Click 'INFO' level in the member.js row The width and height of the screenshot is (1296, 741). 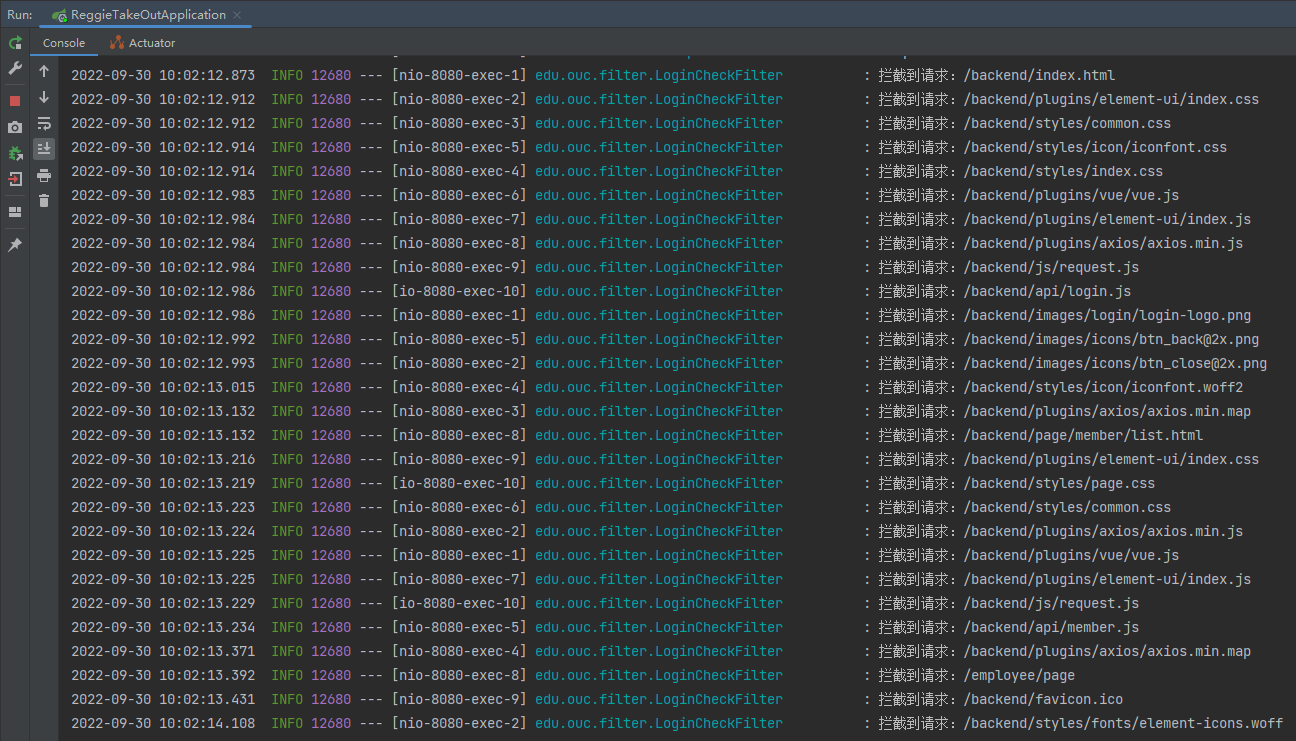[x=287, y=627]
